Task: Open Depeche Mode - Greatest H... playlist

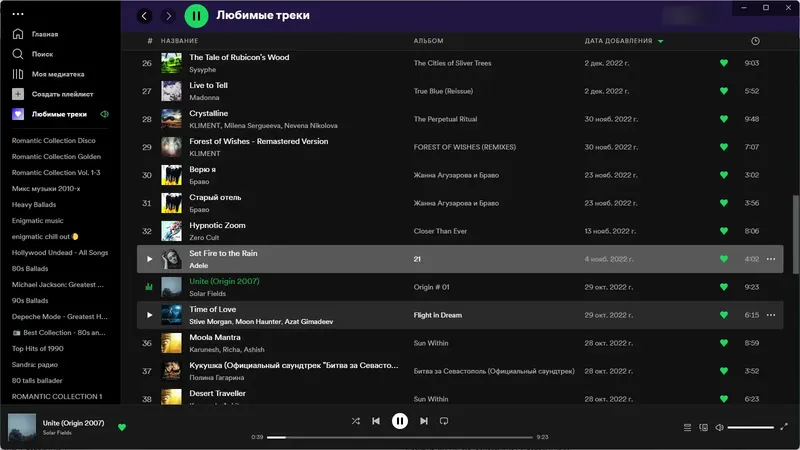Action: (x=60, y=316)
